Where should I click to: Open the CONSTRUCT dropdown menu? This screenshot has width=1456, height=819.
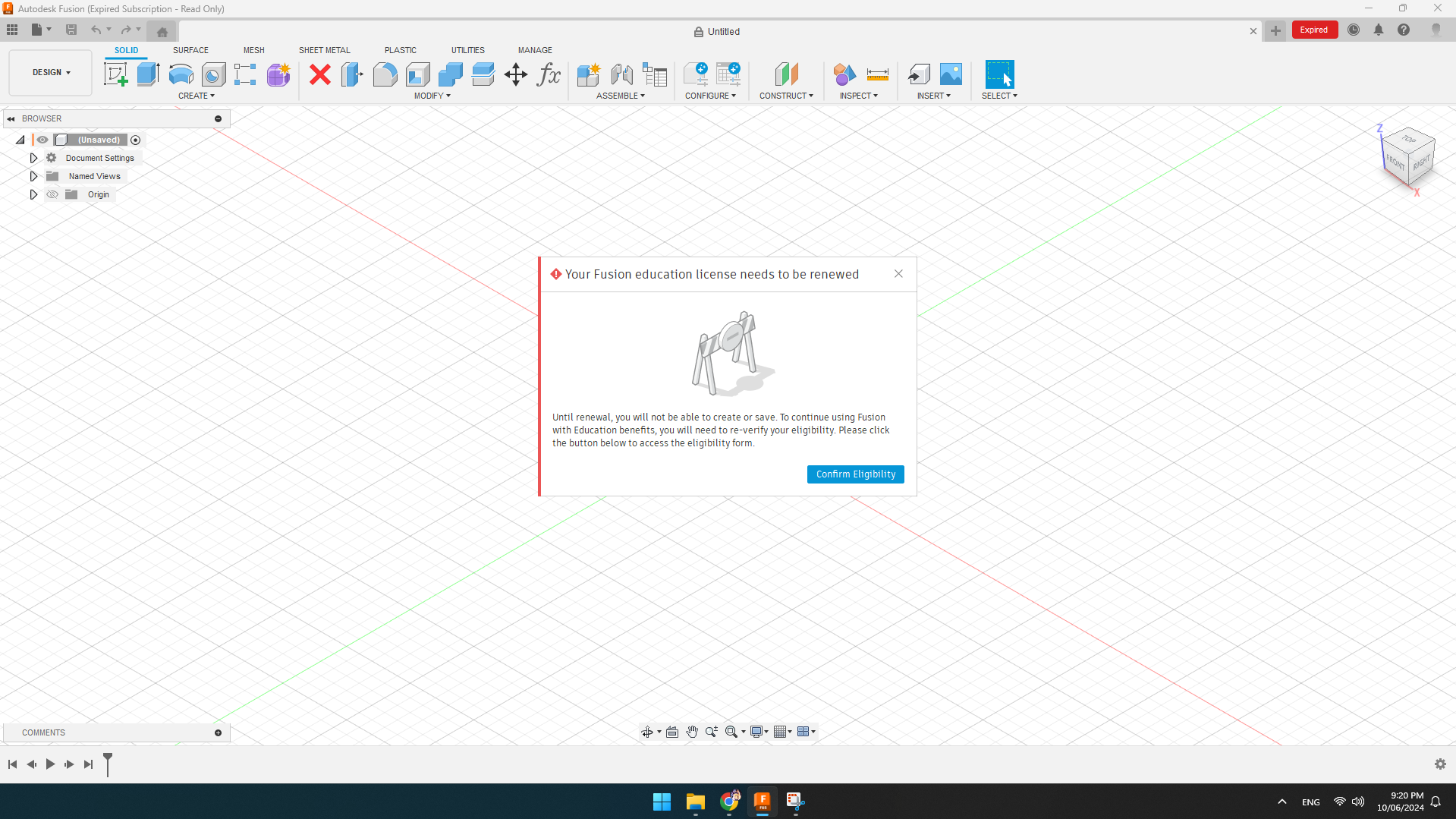(x=786, y=96)
